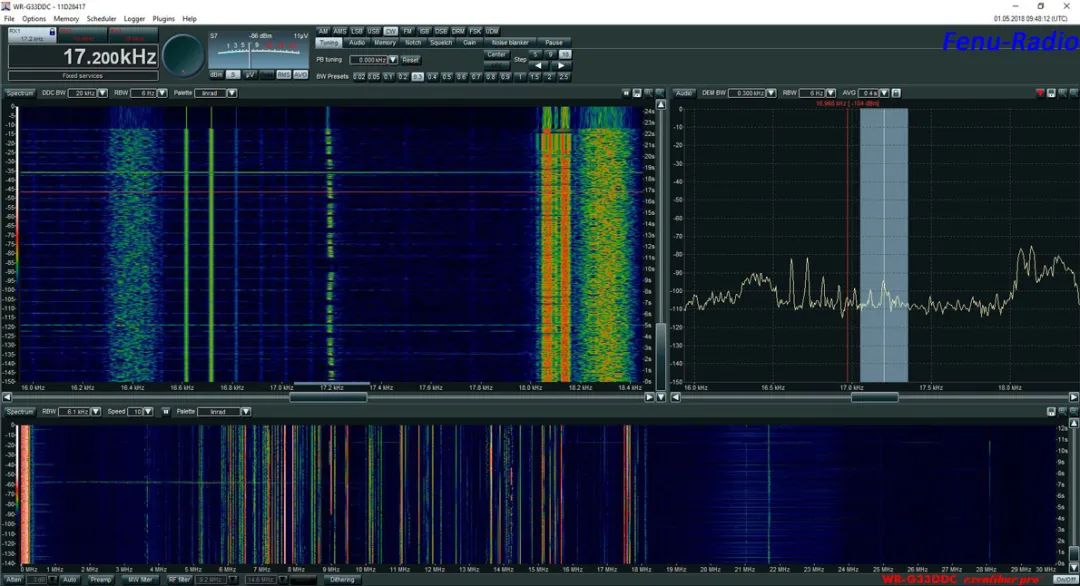Turn the large round tuning knob
Screen dimensions: 1080x586
pyautogui.click(x=183, y=56)
